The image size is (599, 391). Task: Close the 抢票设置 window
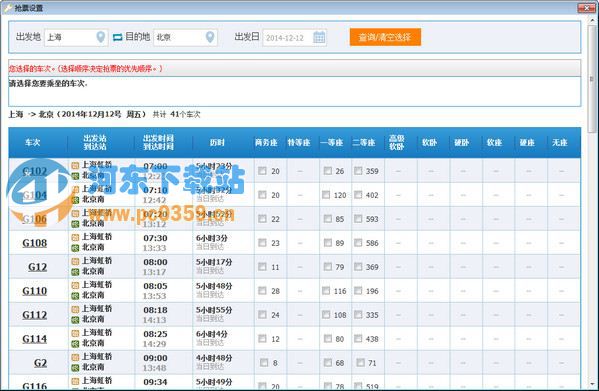point(586,7)
